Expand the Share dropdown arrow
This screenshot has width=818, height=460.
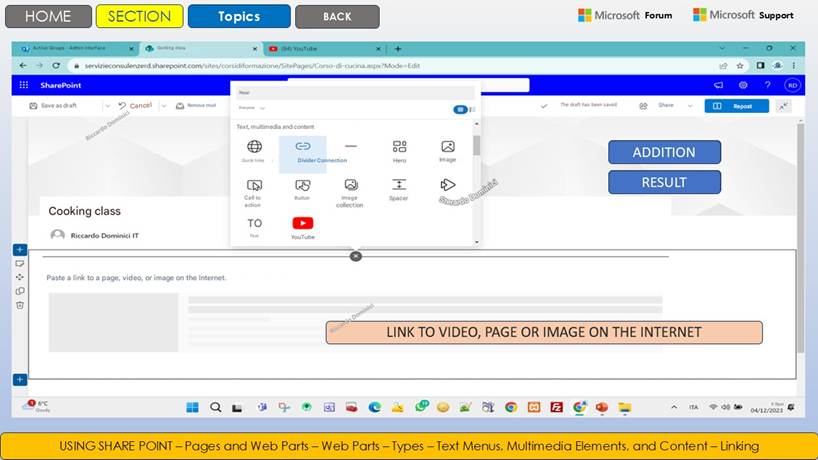point(690,106)
